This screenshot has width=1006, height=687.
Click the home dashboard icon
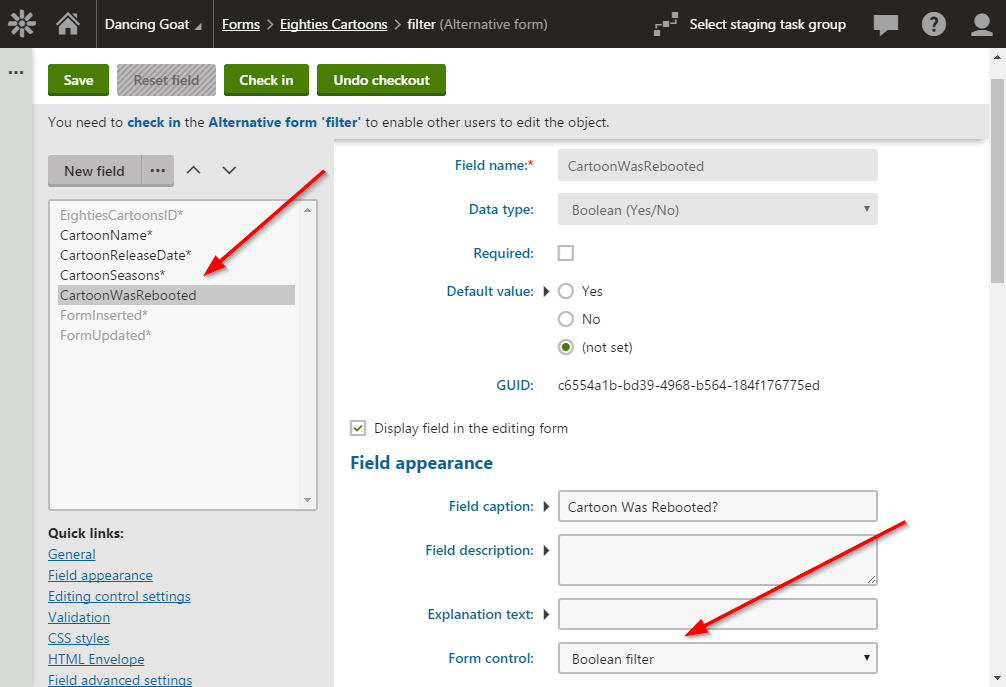66,22
